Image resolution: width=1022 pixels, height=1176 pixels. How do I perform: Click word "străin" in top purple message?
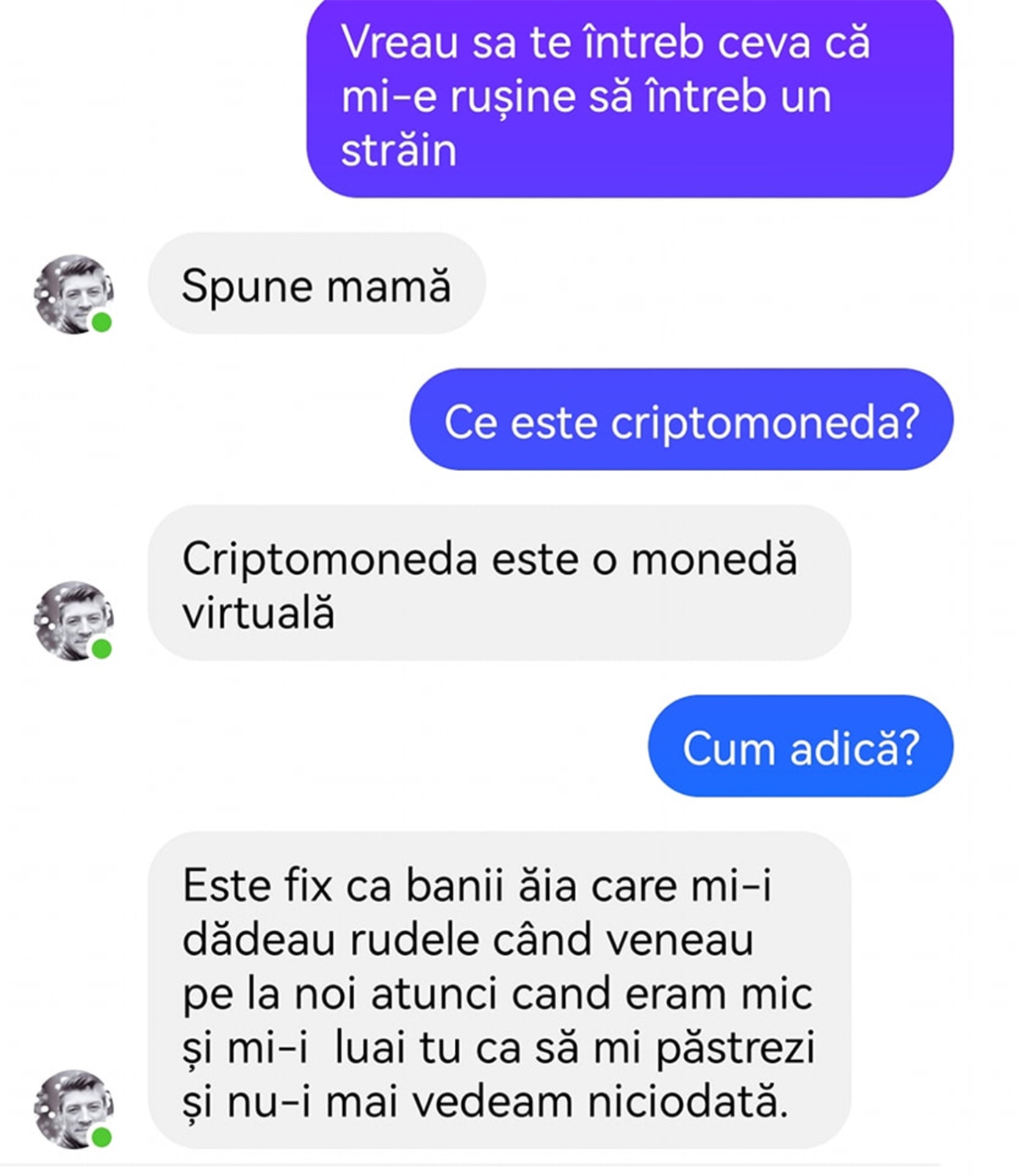pos(398,151)
